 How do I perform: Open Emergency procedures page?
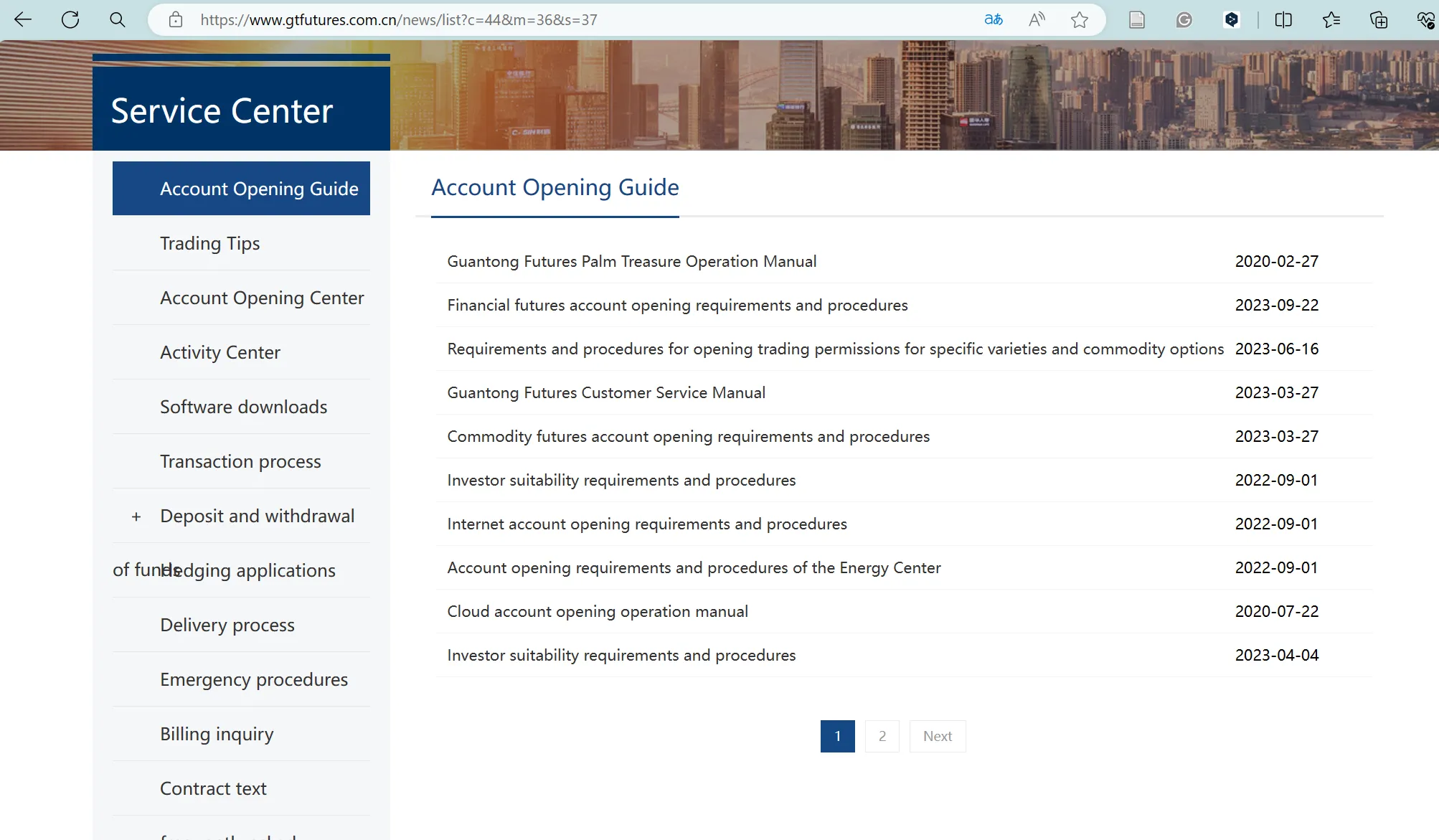click(254, 679)
